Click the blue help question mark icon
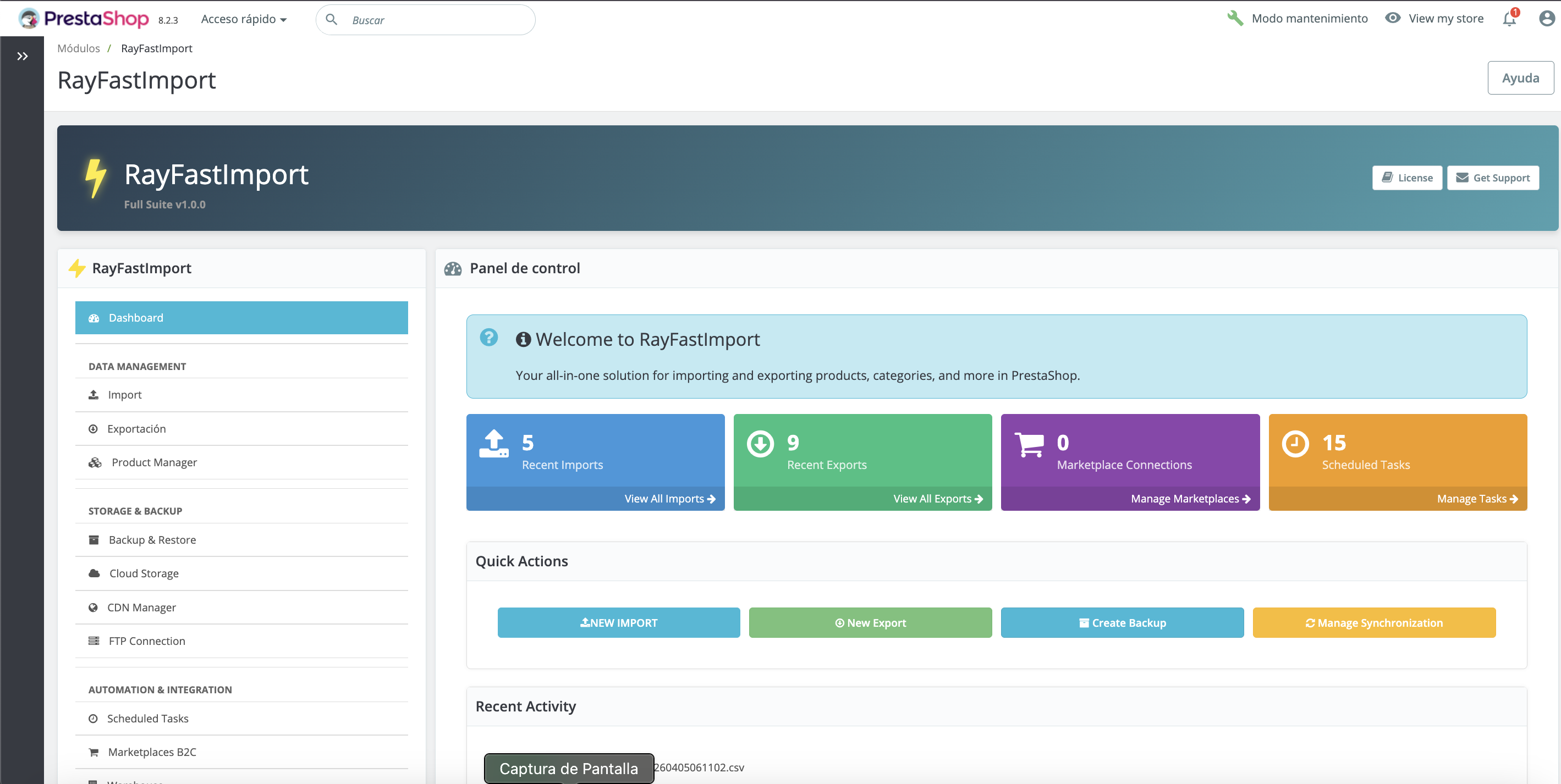The image size is (1561, 784). coord(488,338)
